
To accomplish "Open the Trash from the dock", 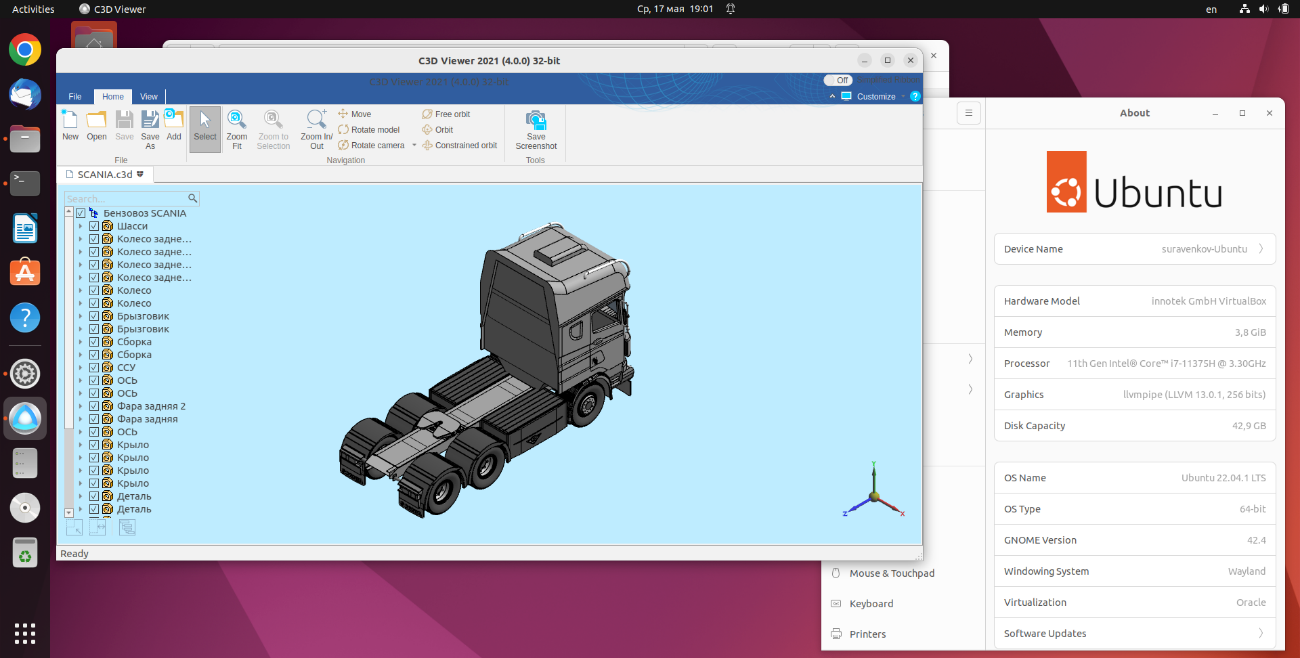I will click(x=25, y=551).
